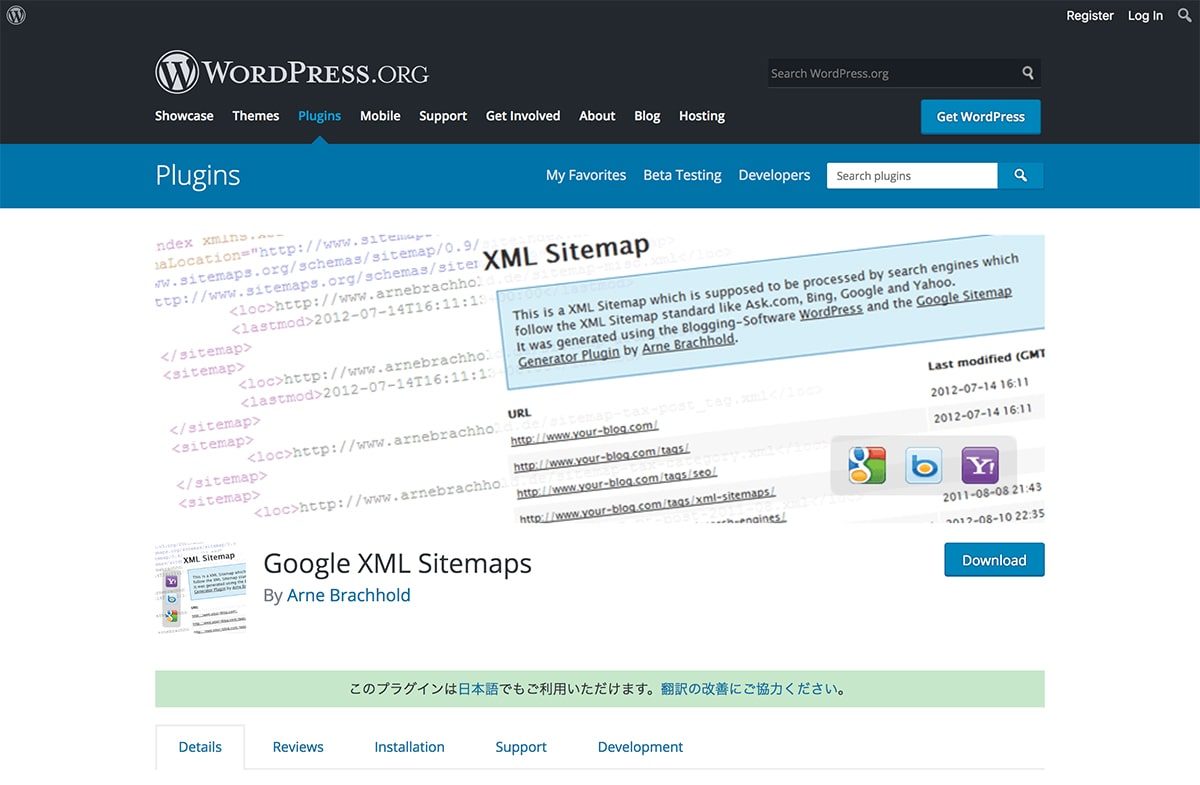
Task: Open the Arne Brachhold author link
Action: pos(348,595)
